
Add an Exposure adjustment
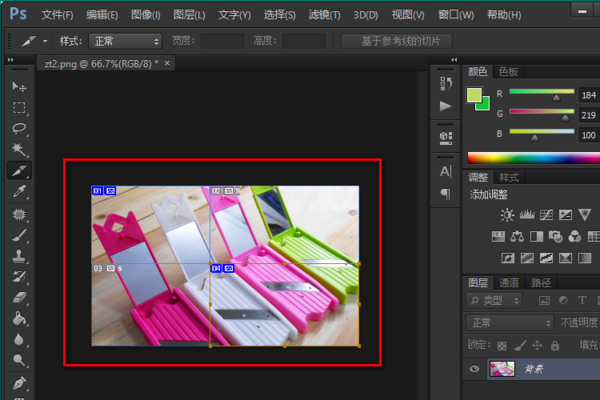[565, 215]
